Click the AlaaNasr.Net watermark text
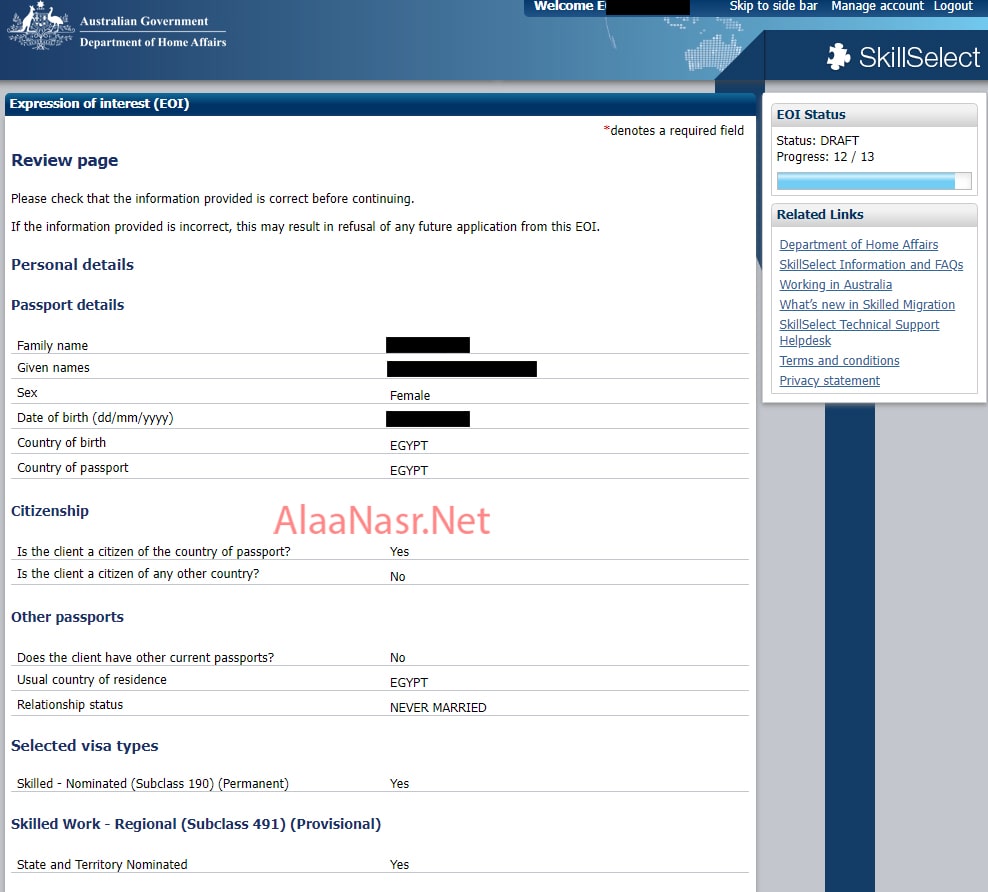Viewport: 988px width, 892px height. tap(382, 521)
